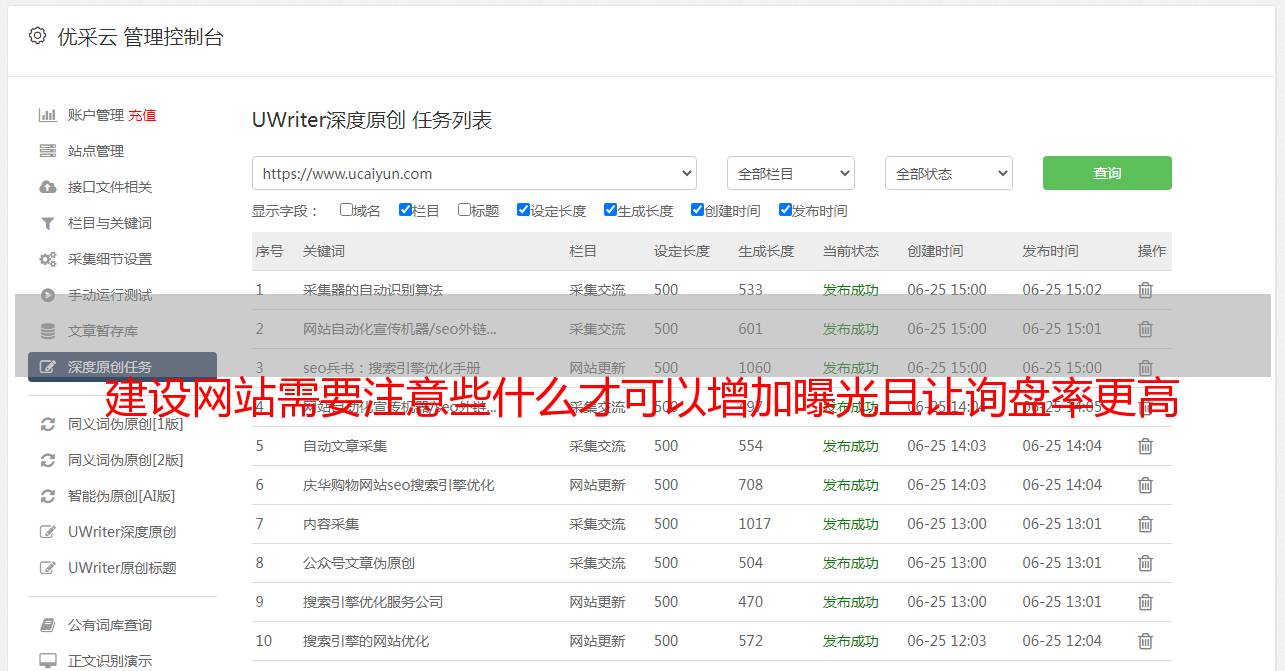Click keyword 采集器的自动识别算法
The image size is (1285, 671).
(373, 290)
